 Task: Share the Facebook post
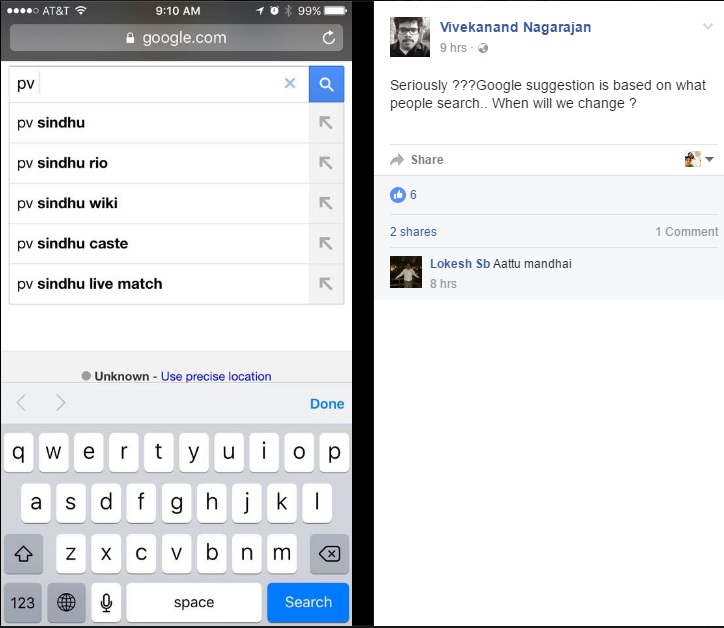[x=417, y=160]
